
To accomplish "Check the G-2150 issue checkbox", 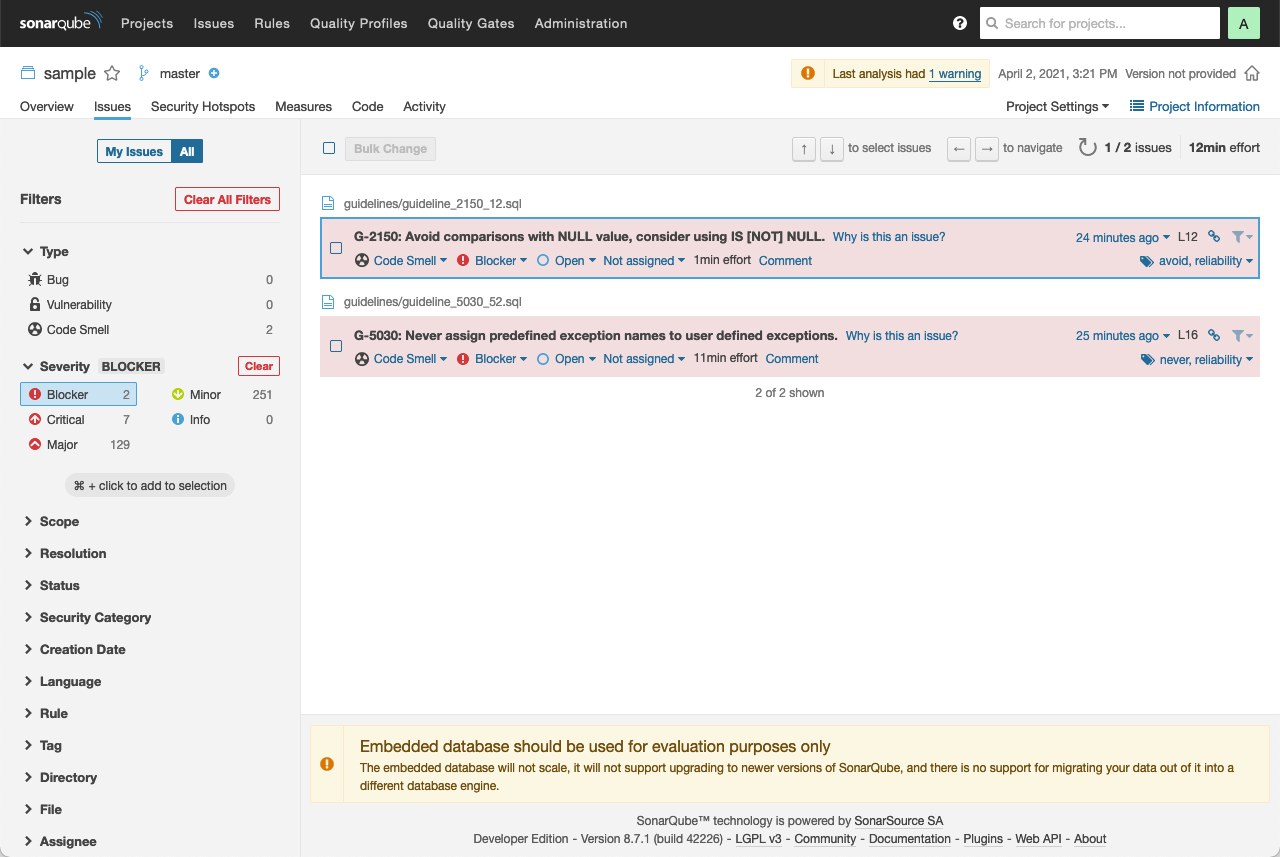I will [x=336, y=248].
